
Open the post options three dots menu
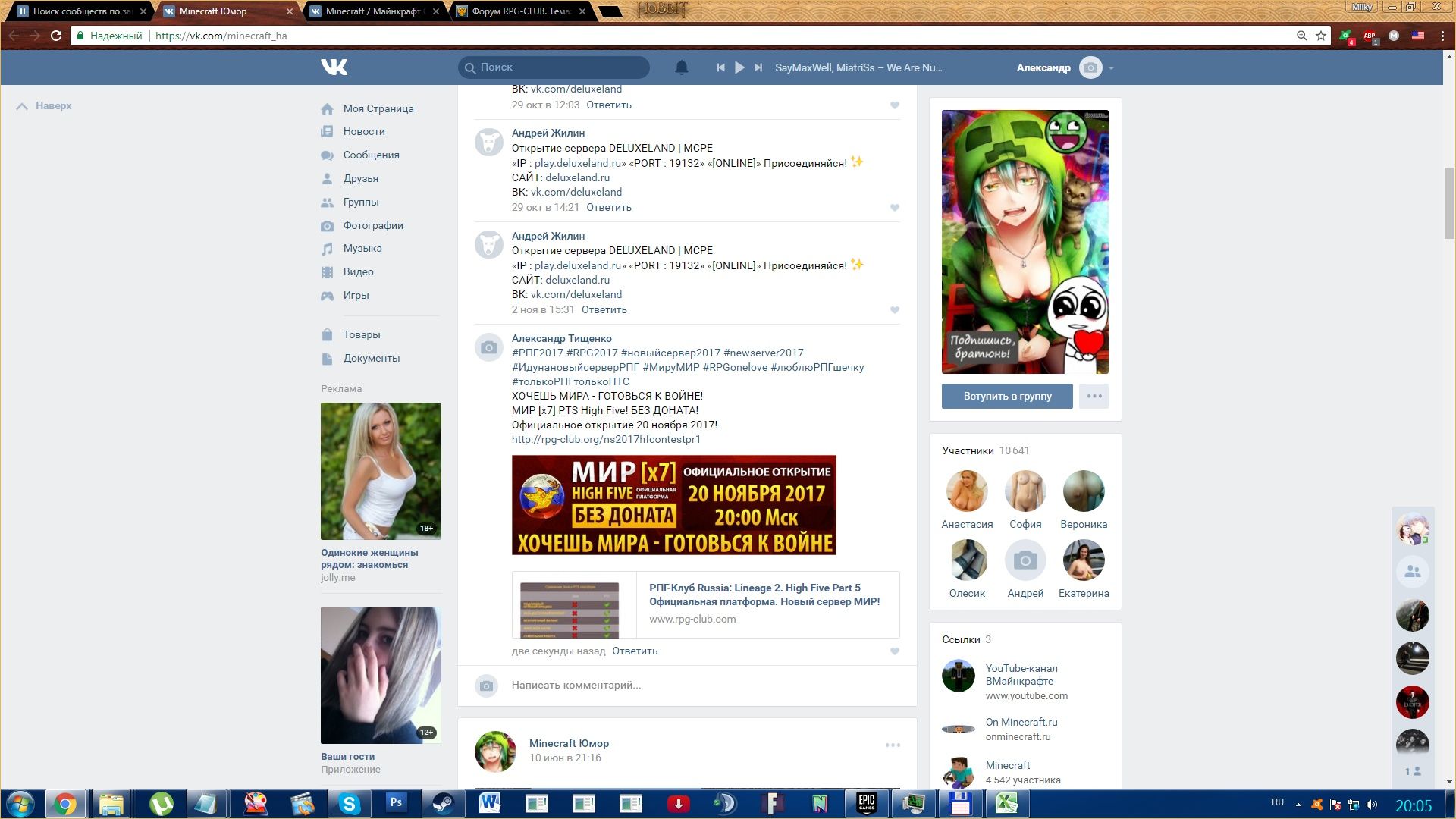pyautogui.click(x=893, y=745)
